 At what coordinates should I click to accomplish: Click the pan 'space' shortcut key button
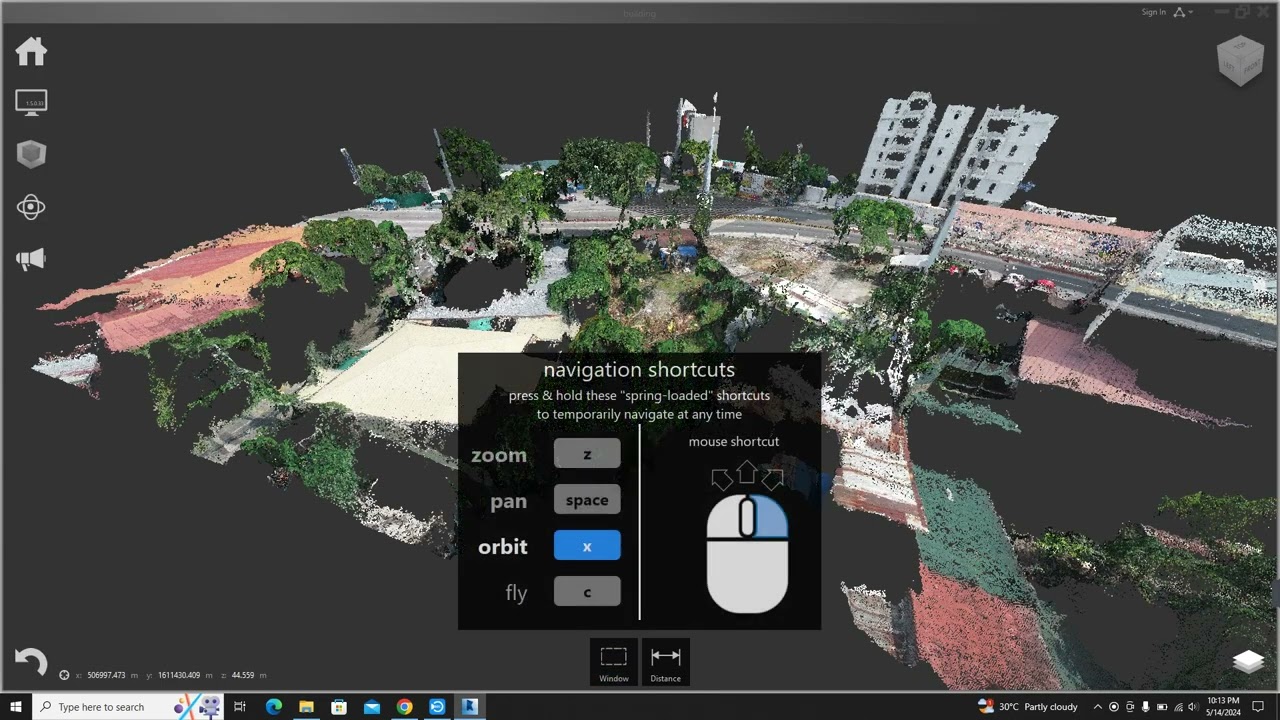(x=587, y=500)
